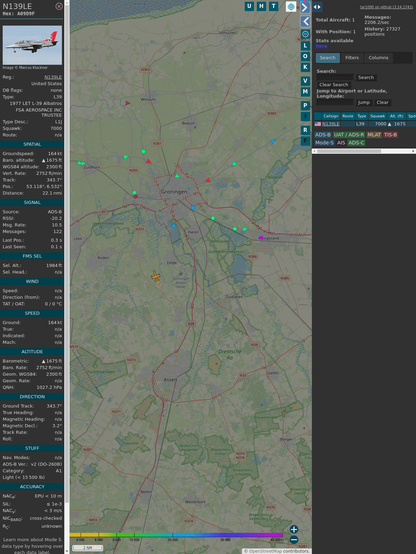416x554 pixels.
Task: Click the I map button
Action: point(305,116)
